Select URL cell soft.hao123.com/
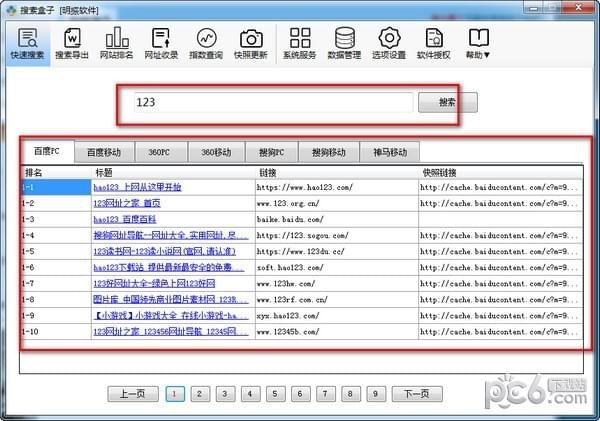This screenshot has width=600, height=421. point(337,268)
